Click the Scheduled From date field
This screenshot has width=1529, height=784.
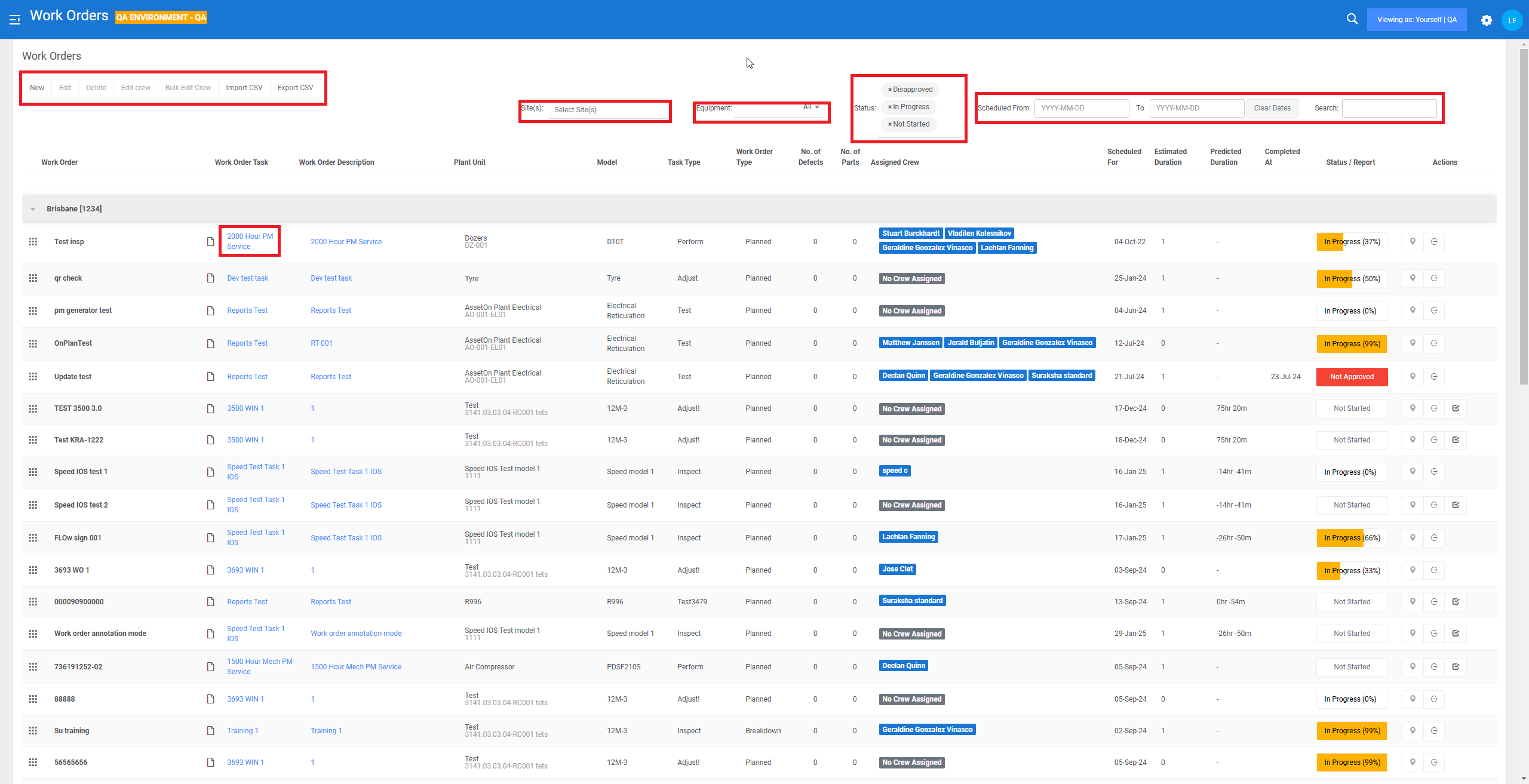pyautogui.click(x=1081, y=108)
